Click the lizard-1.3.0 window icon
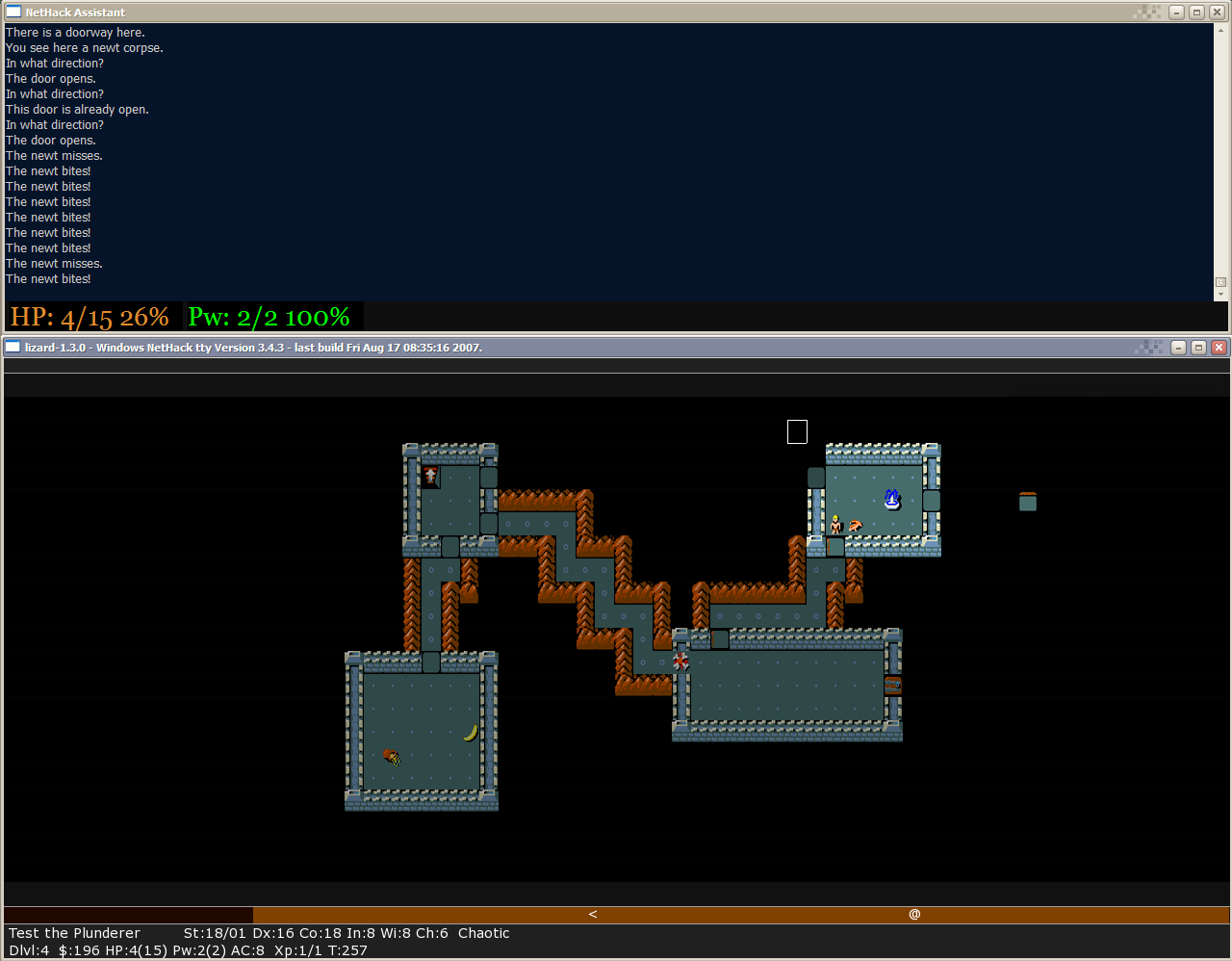This screenshot has width=1232, height=961. [x=13, y=347]
